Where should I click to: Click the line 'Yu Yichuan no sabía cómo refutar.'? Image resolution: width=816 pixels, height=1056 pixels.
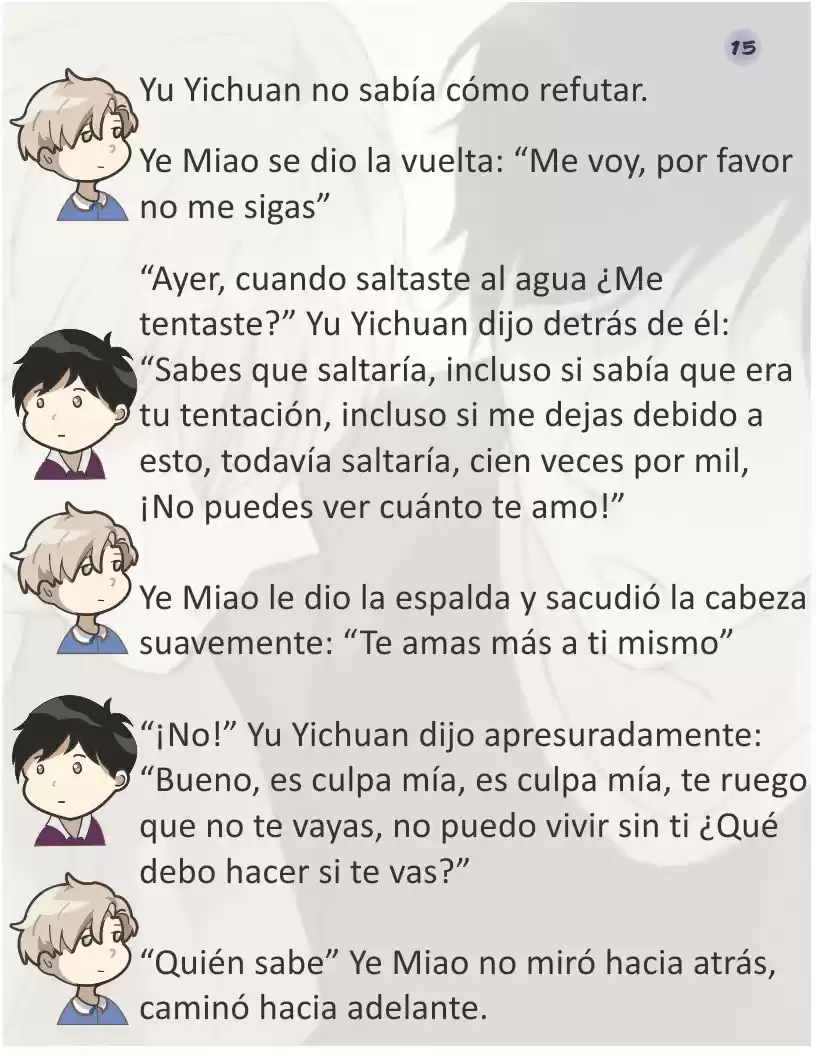[x=393, y=90]
